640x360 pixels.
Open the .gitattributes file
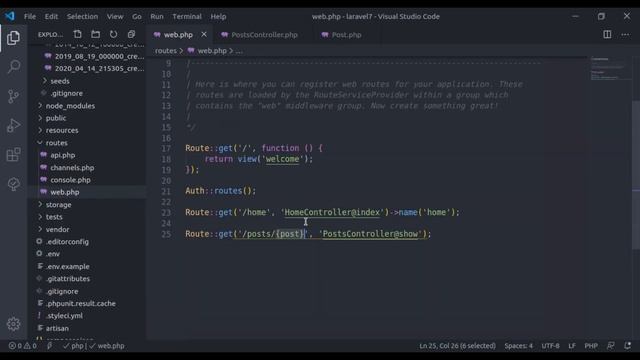[x=68, y=279]
